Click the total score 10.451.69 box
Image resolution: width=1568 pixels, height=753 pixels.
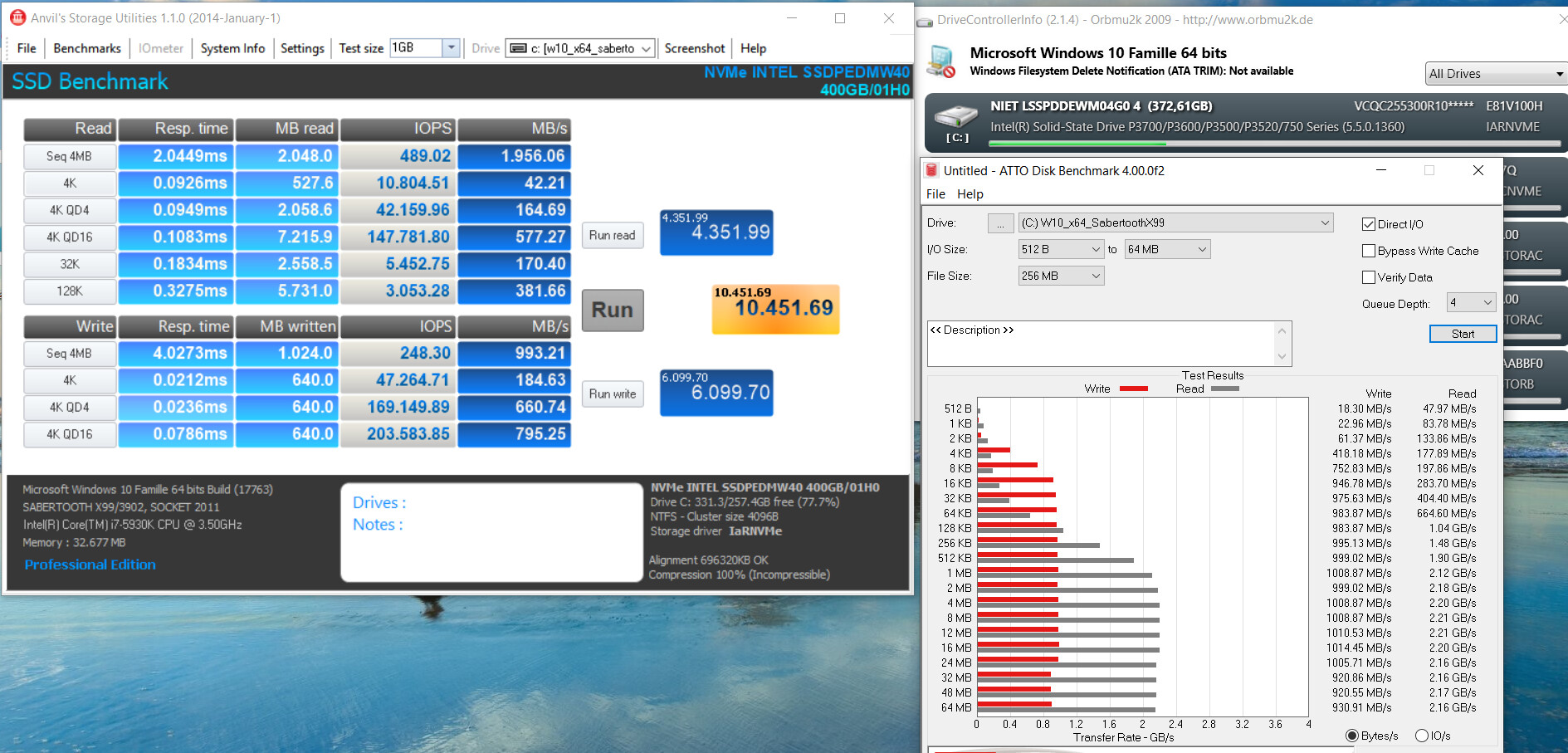775,310
